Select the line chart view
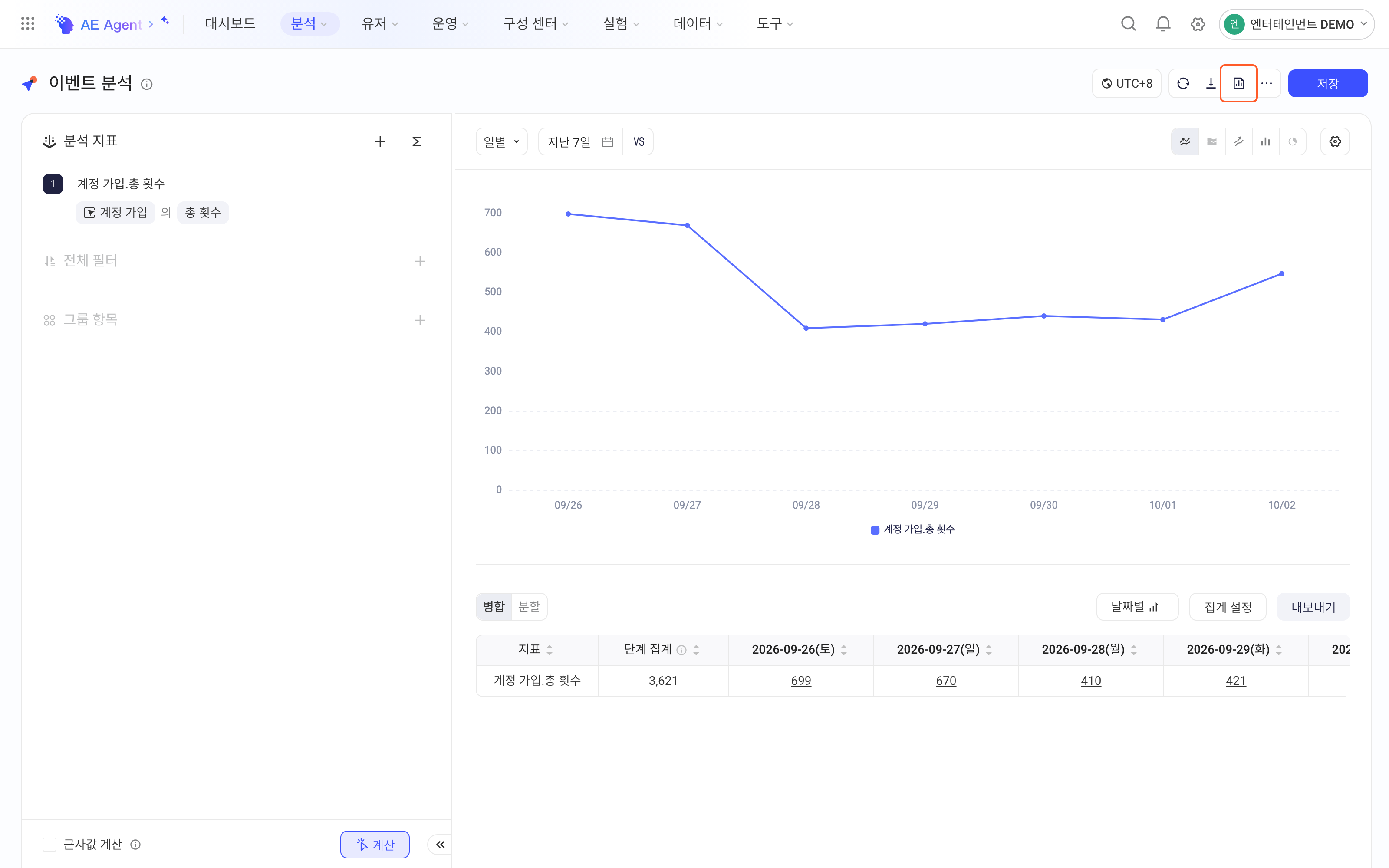Image resolution: width=1389 pixels, height=868 pixels. pos(1185,141)
